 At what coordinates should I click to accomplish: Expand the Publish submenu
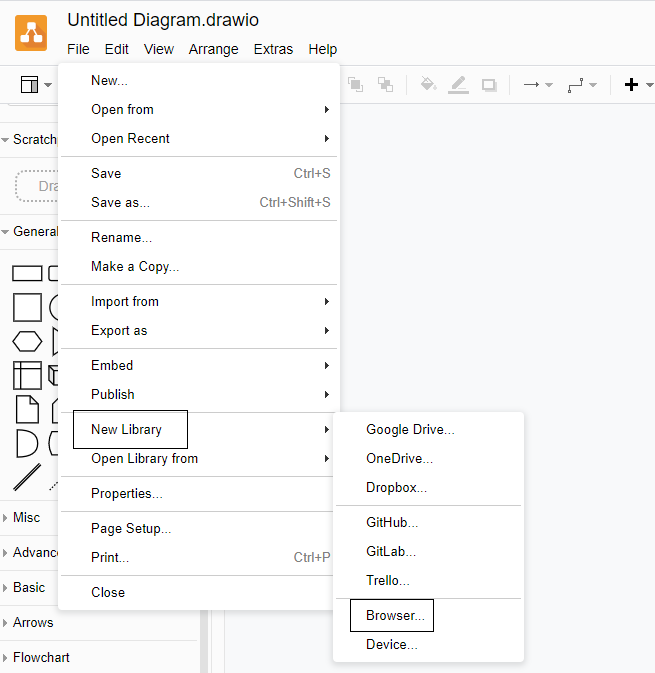(199, 394)
